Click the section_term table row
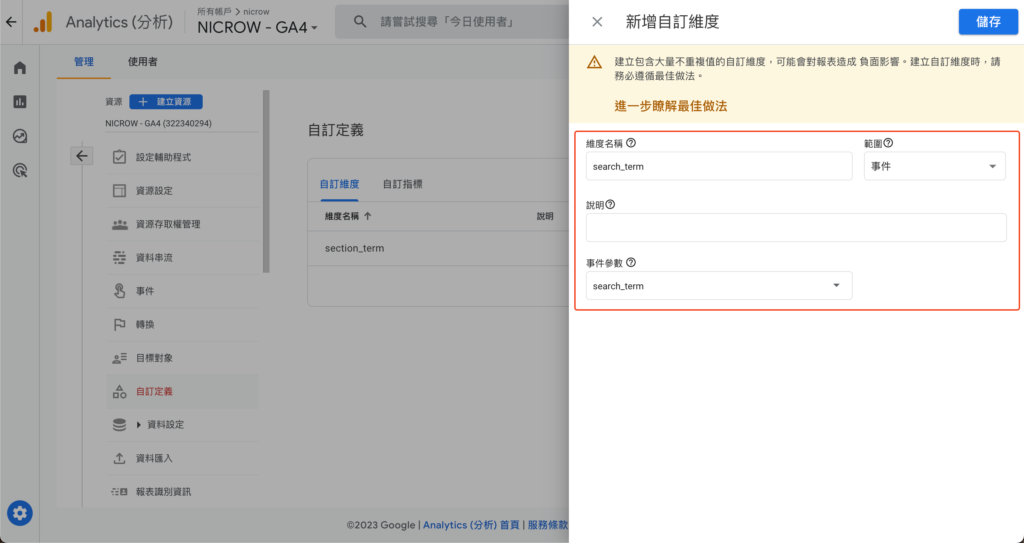The height and width of the screenshot is (543, 1024). 438,248
